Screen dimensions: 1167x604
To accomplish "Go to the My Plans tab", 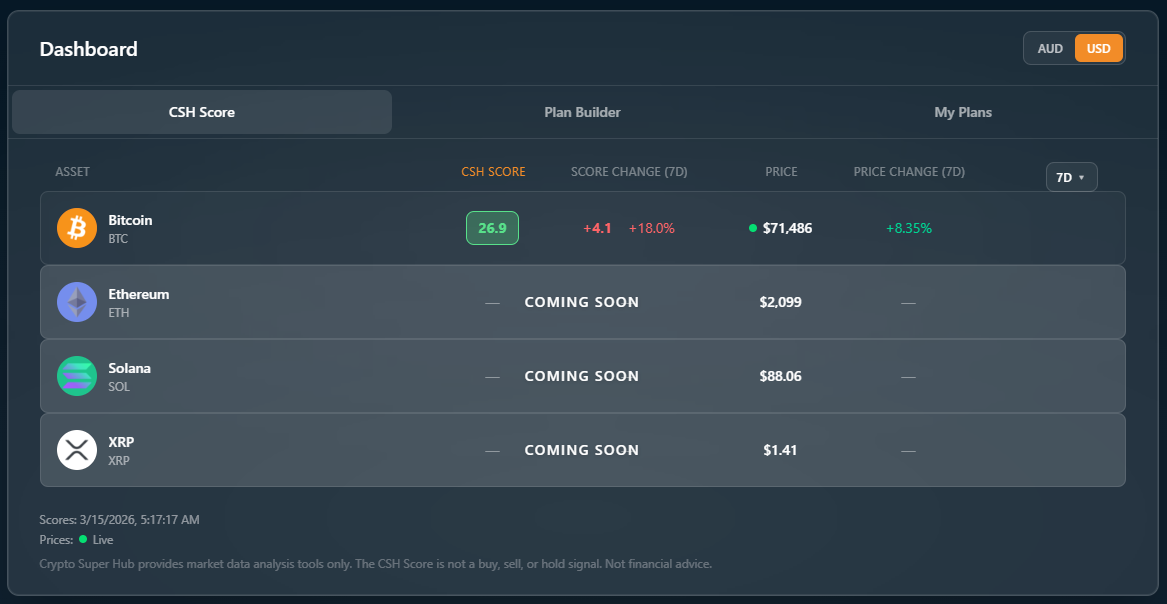I will (x=963, y=112).
